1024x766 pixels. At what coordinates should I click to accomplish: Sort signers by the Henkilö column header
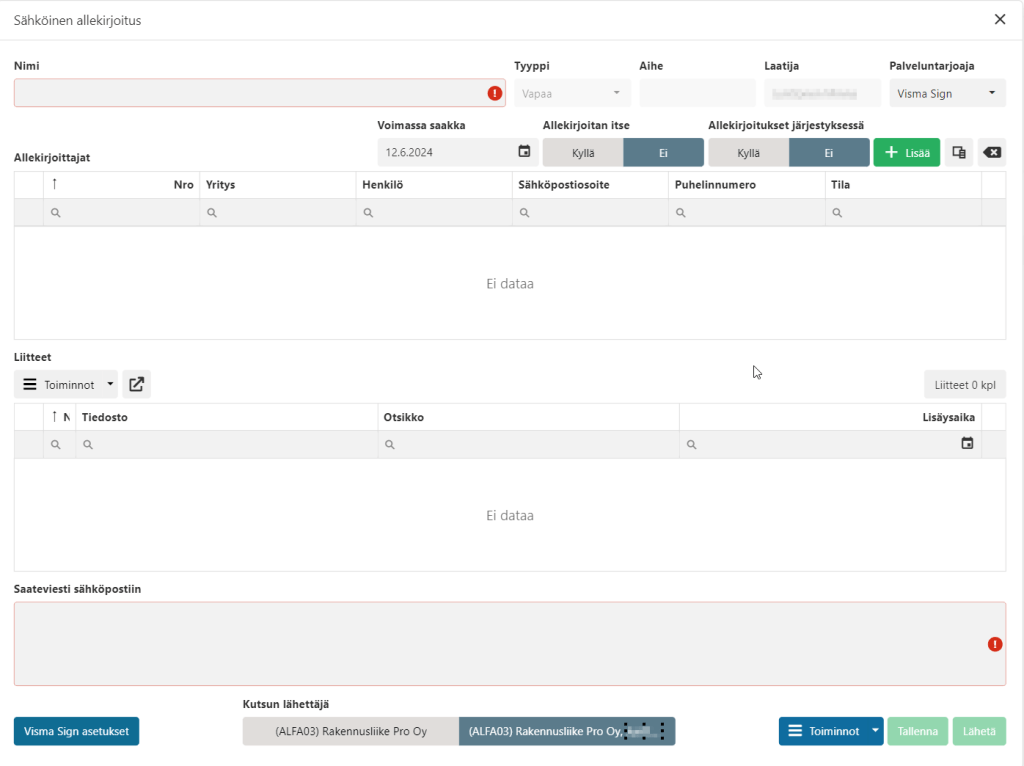coord(383,185)
